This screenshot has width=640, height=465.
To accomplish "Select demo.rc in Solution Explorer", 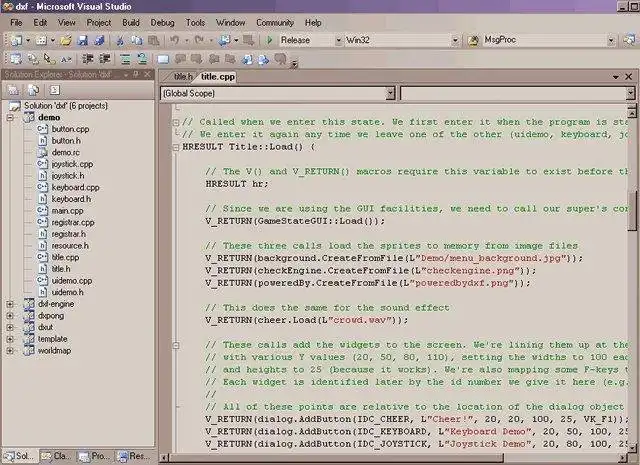I will pyautogui.click(x=65, y=153).
